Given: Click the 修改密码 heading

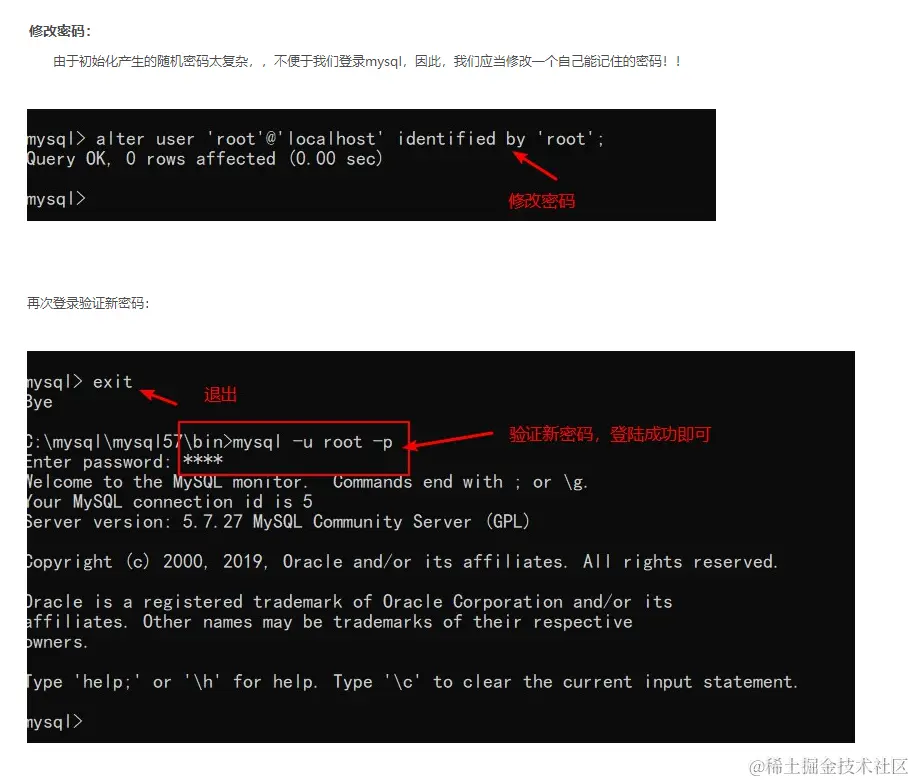Looking at the screenshot, I should pos(60,31).
